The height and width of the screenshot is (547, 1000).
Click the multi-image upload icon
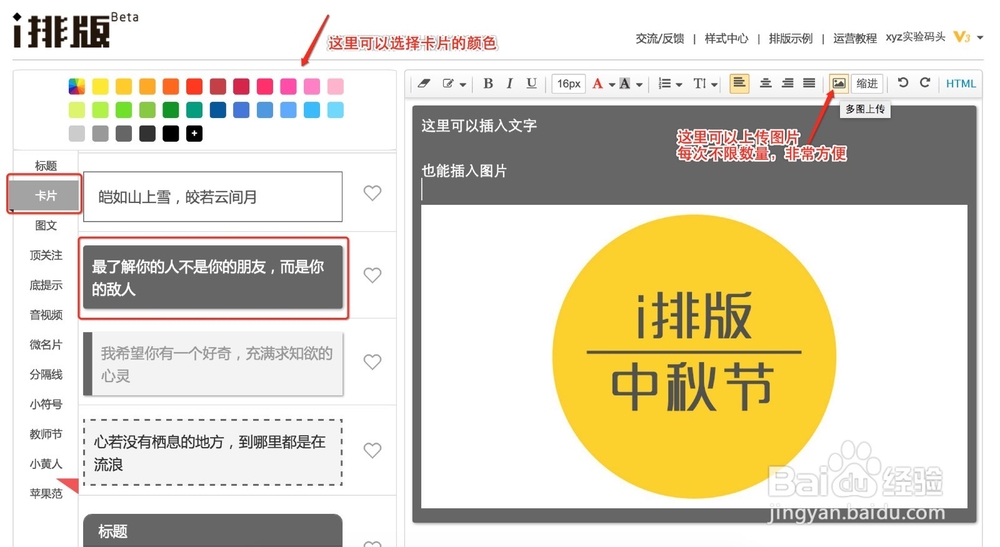tap(839, 84)
